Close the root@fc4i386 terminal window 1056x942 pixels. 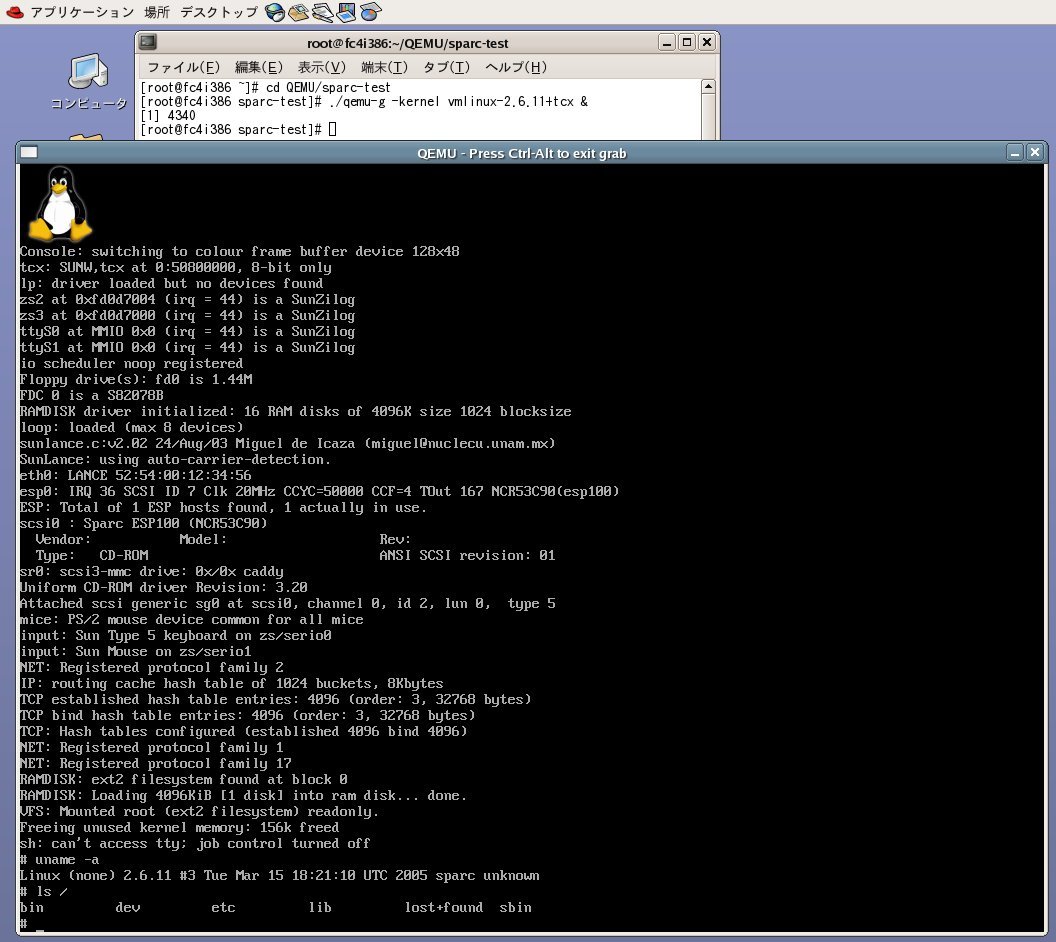[706, 42]
